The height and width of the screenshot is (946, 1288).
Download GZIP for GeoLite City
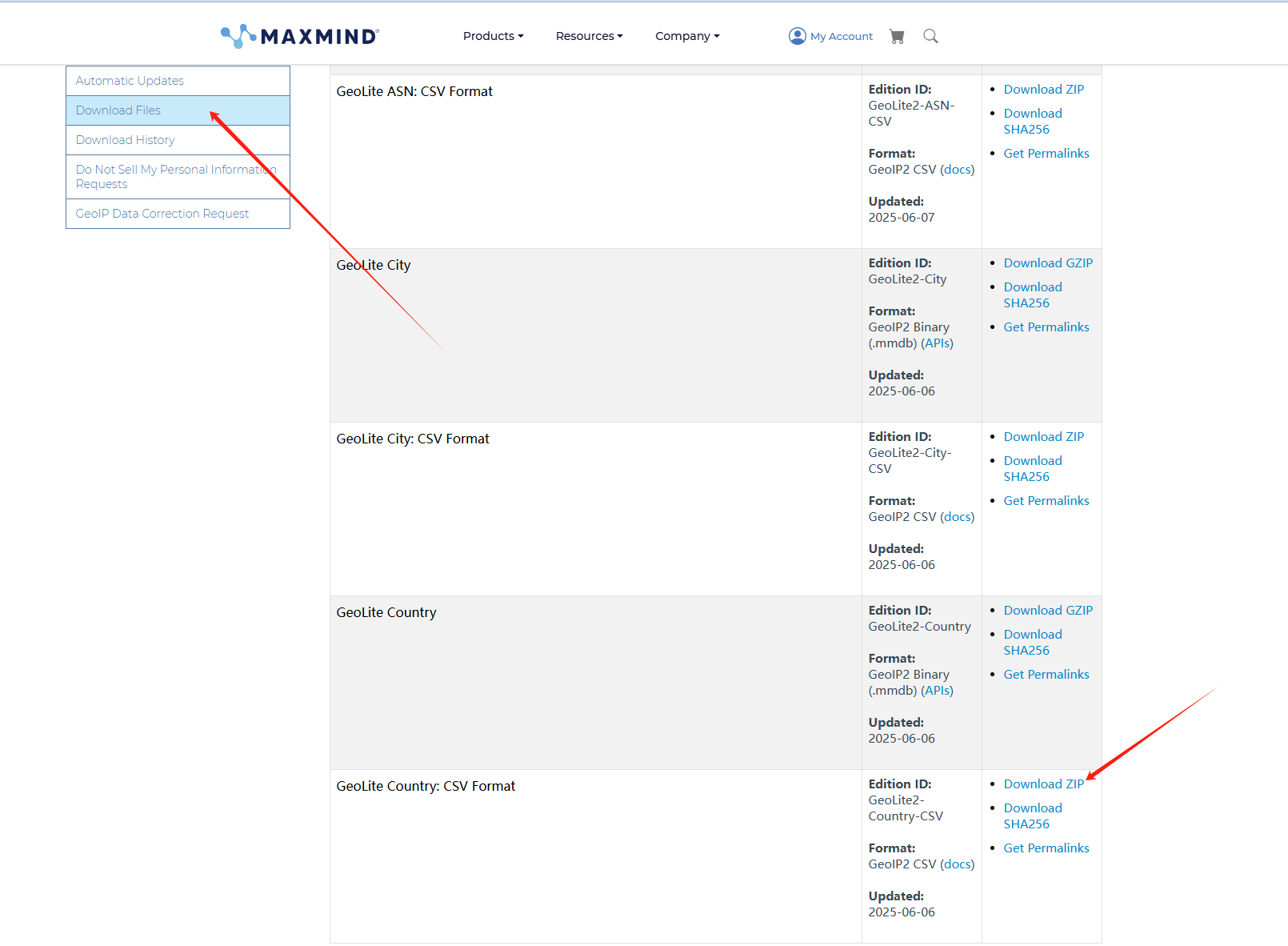point(1048,263)
